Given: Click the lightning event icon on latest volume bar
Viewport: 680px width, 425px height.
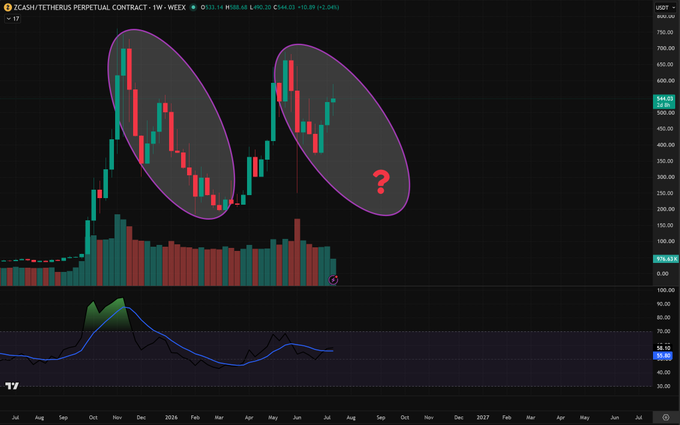Looking at the screenshot, I should tap(333, 280).
